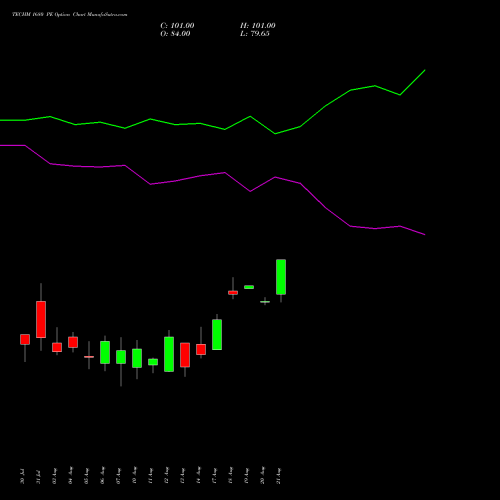Select the 17 Aug date label

(x=214, y=476)
